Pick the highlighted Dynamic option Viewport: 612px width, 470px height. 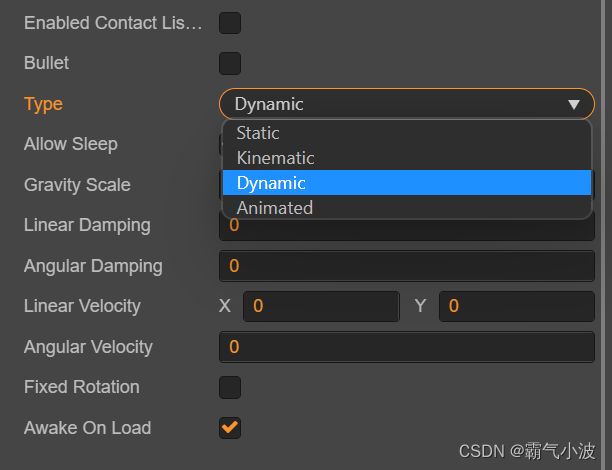[407, 183]
